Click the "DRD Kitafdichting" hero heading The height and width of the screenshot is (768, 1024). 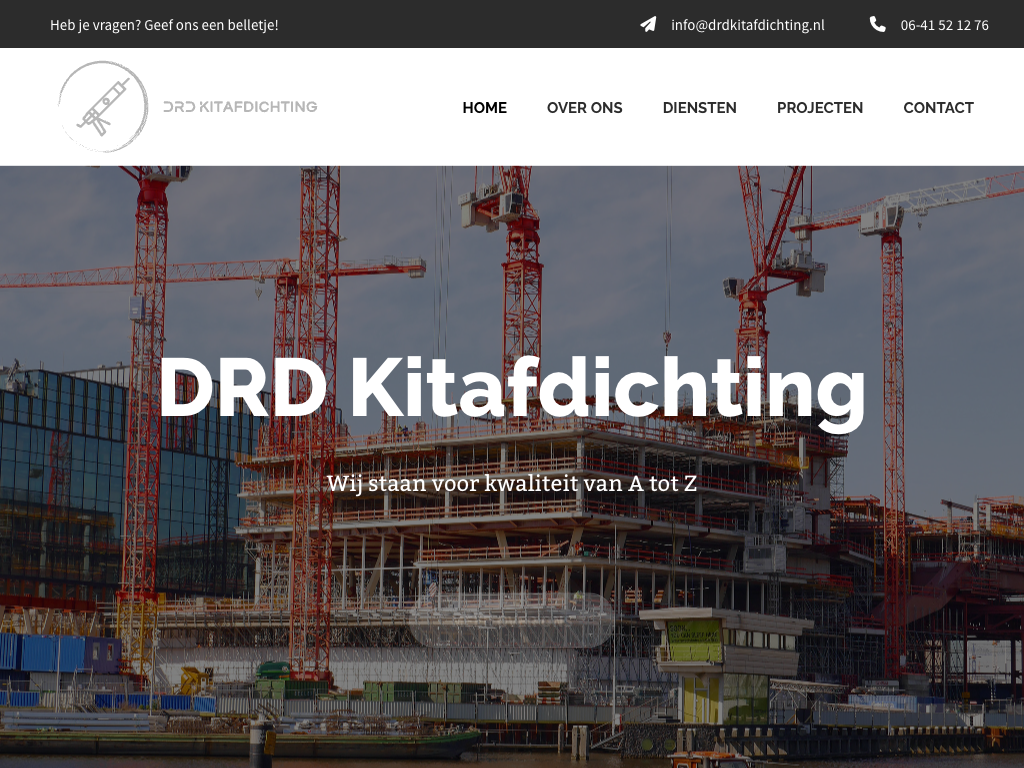point(511,390)
